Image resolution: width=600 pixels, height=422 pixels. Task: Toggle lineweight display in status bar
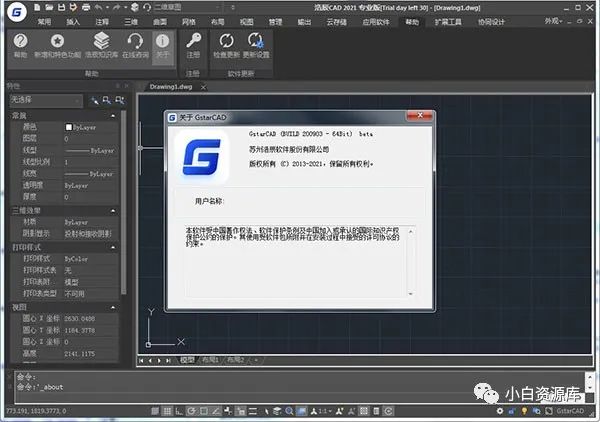(x=253, y=411)
